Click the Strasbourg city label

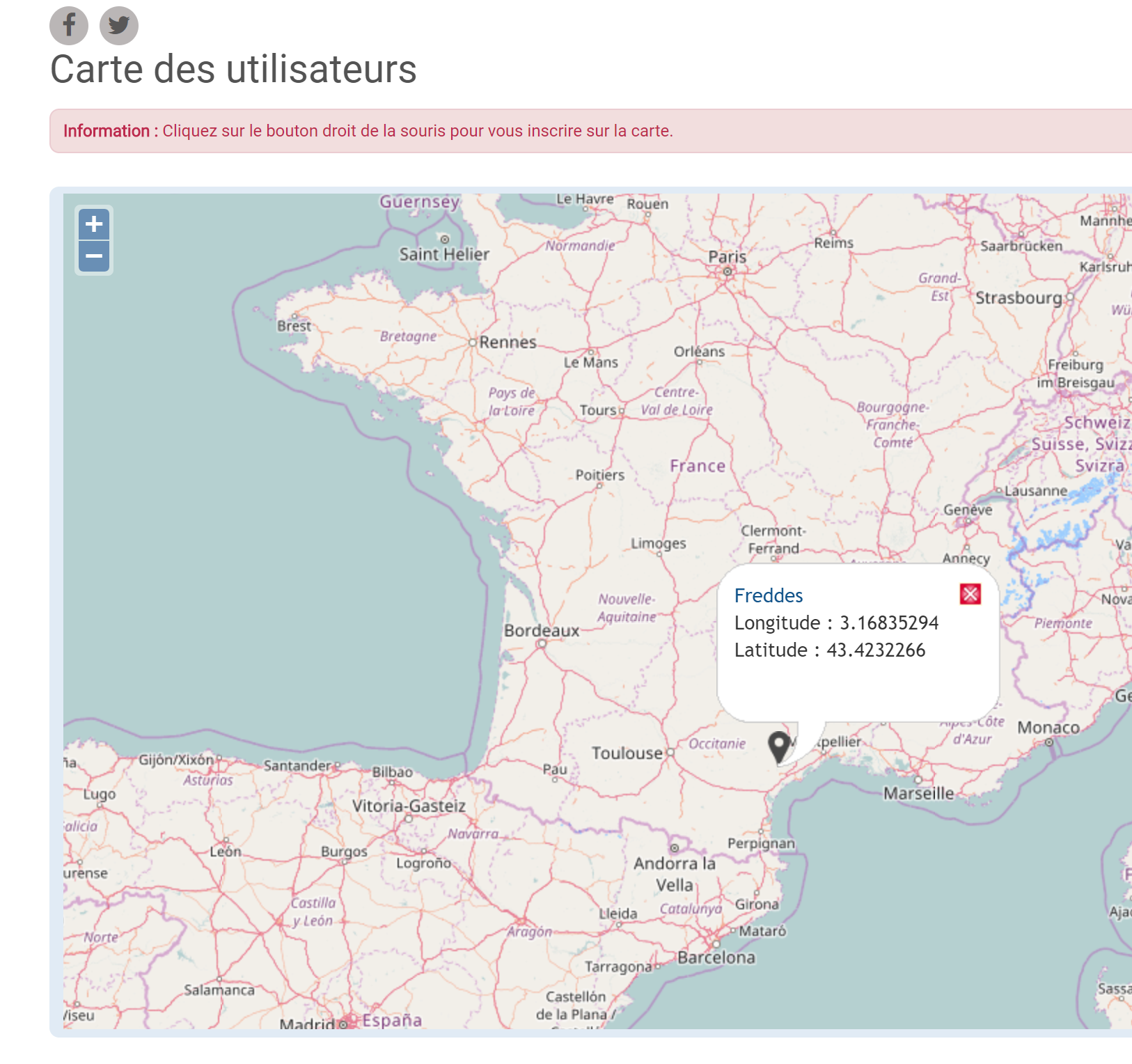pyautogui.click(x=1019, y=298)
